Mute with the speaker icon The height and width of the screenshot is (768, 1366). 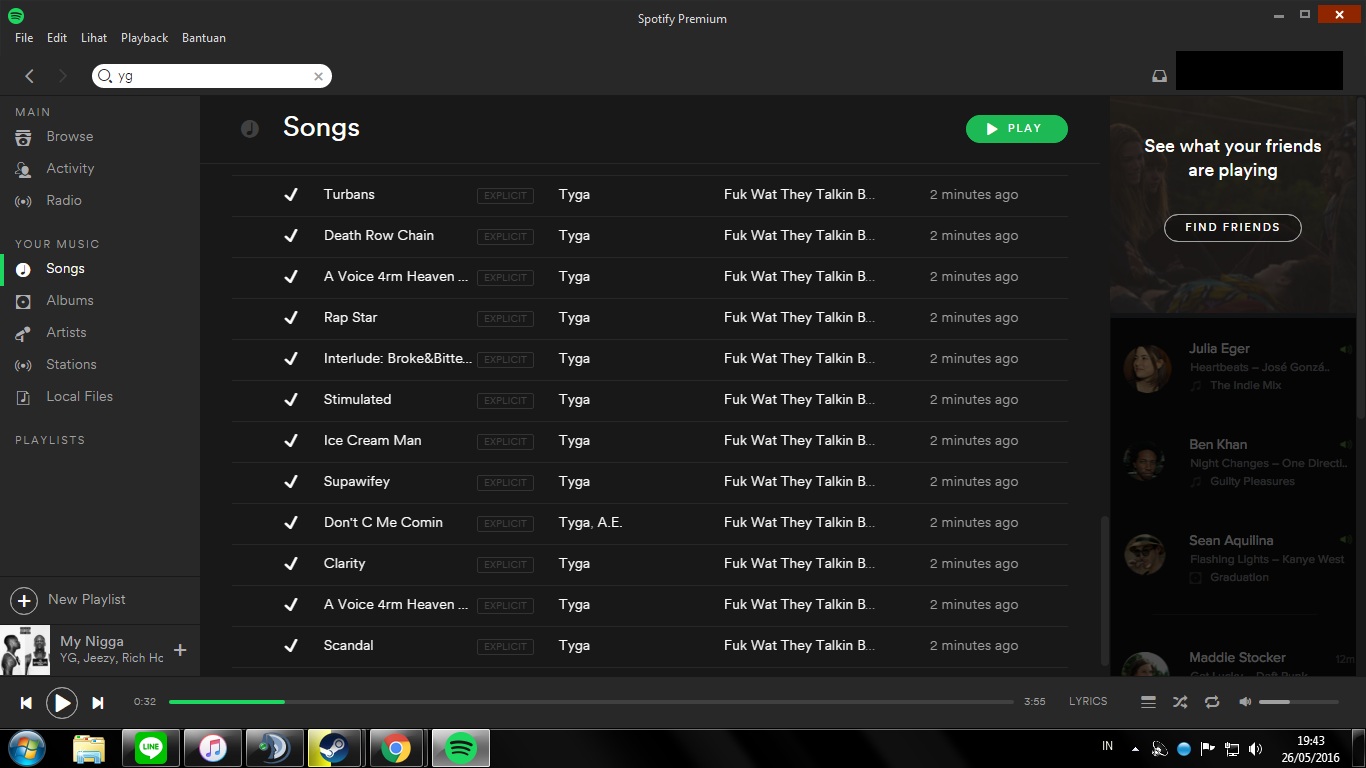[1245, 702]
